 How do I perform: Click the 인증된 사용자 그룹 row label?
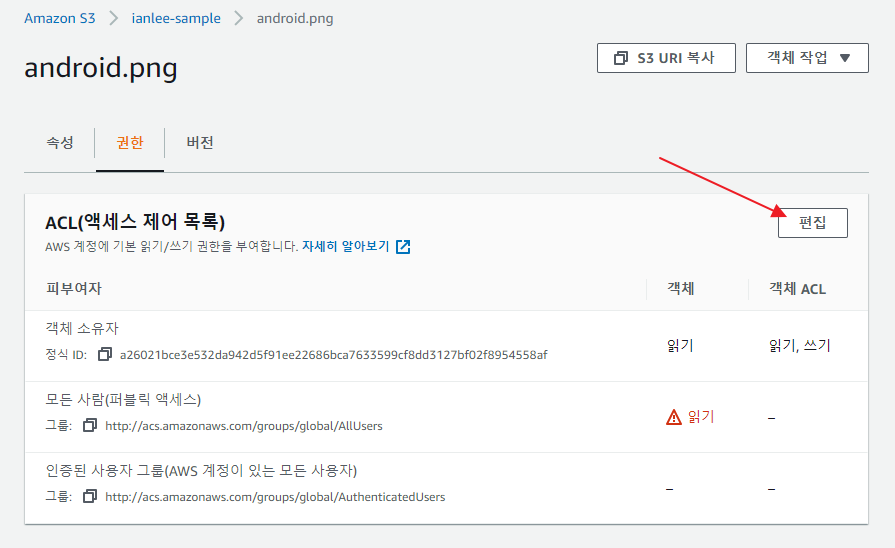click(201, 470)
